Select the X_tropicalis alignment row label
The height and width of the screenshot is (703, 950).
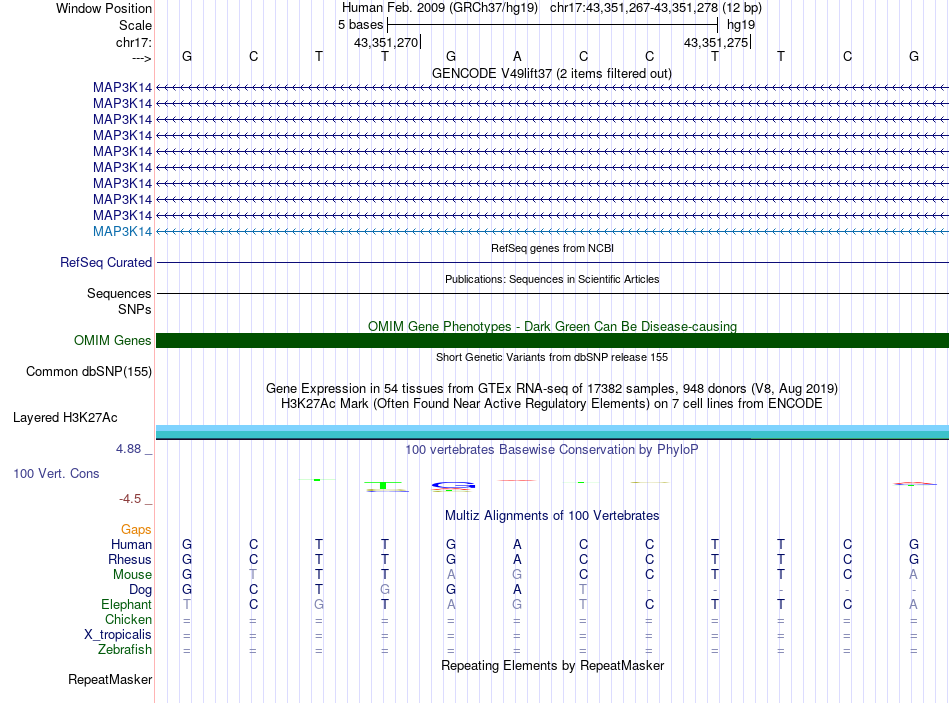pyautogui.click(x=118, y=635)
